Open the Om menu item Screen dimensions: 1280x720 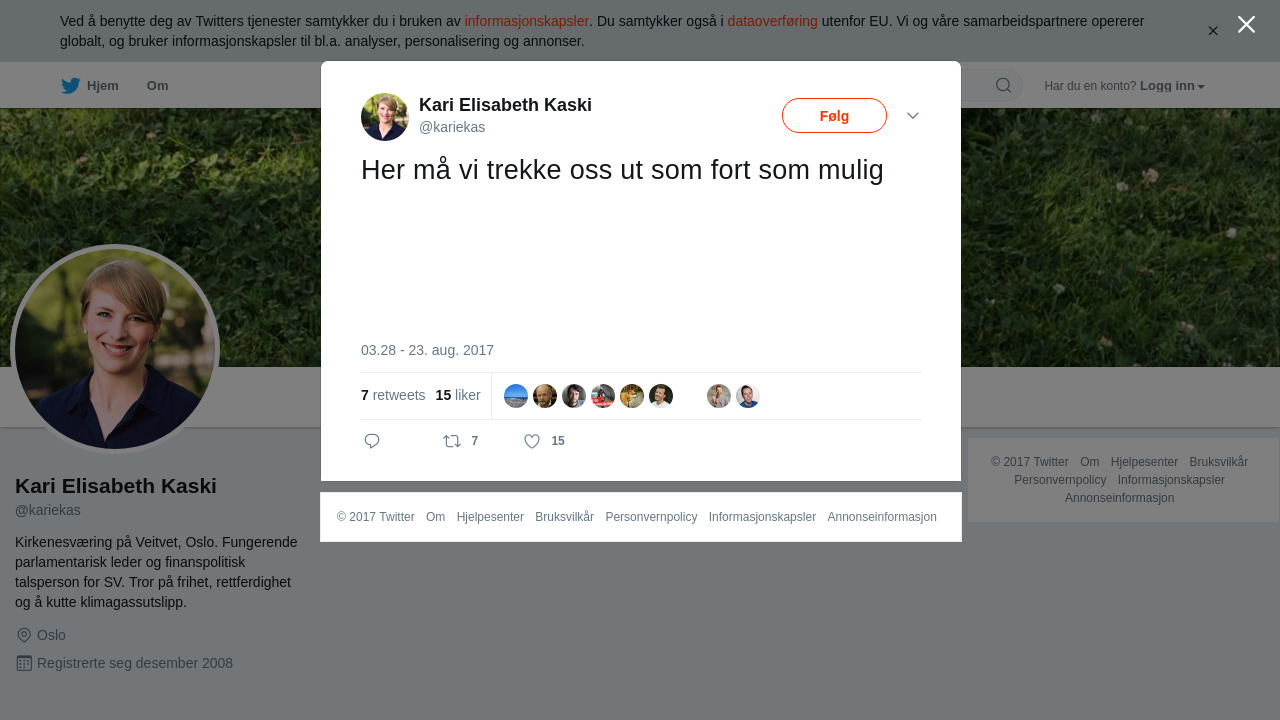pos(157,86)
